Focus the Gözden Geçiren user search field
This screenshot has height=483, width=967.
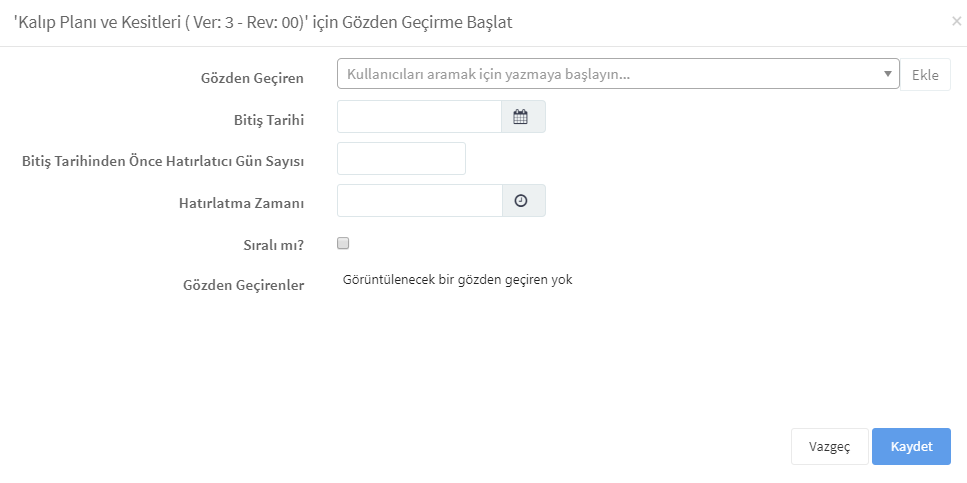(618, 74)
